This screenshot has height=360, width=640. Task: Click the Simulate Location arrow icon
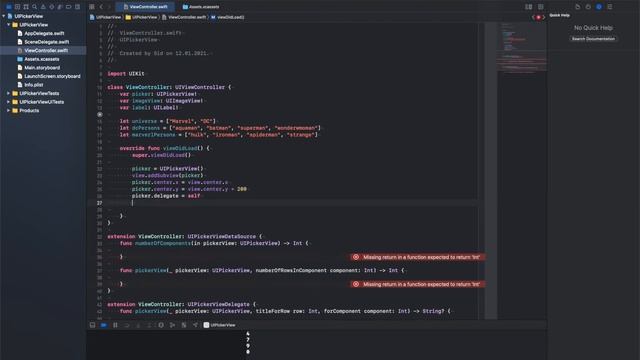[195, 325]
